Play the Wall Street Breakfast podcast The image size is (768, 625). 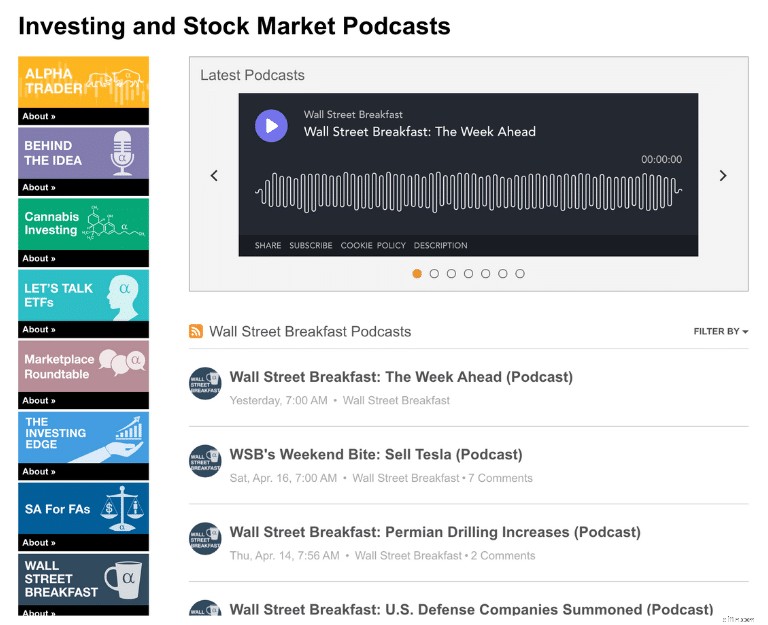click(271, 126)
